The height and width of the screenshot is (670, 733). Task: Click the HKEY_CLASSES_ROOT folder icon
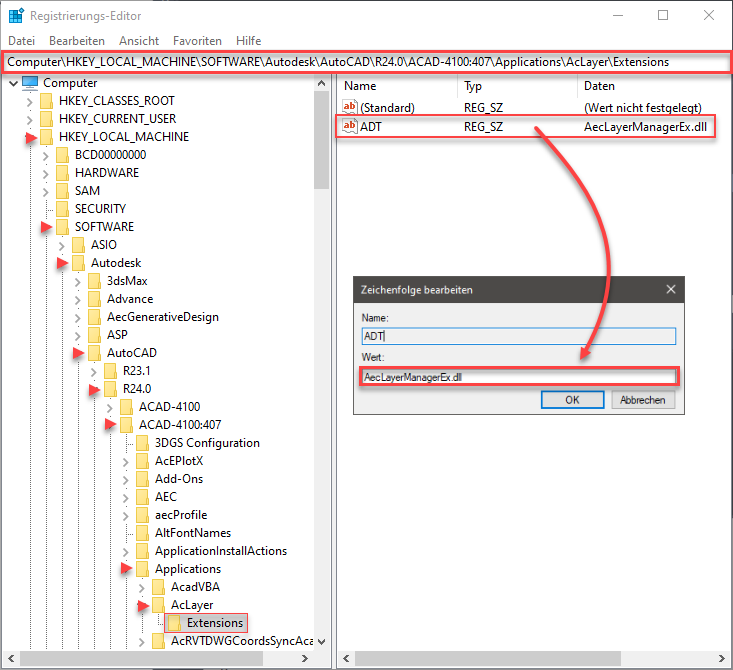[46, 101]
